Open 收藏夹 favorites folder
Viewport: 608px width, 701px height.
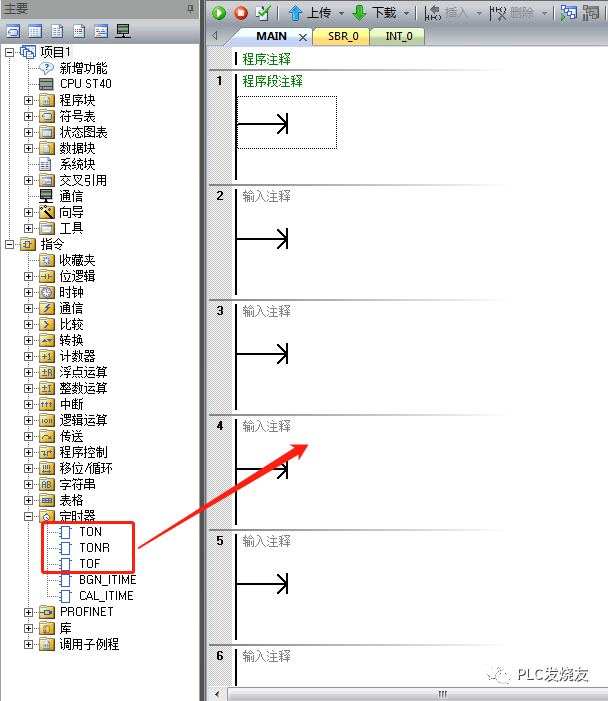click(x=77, y=260)
